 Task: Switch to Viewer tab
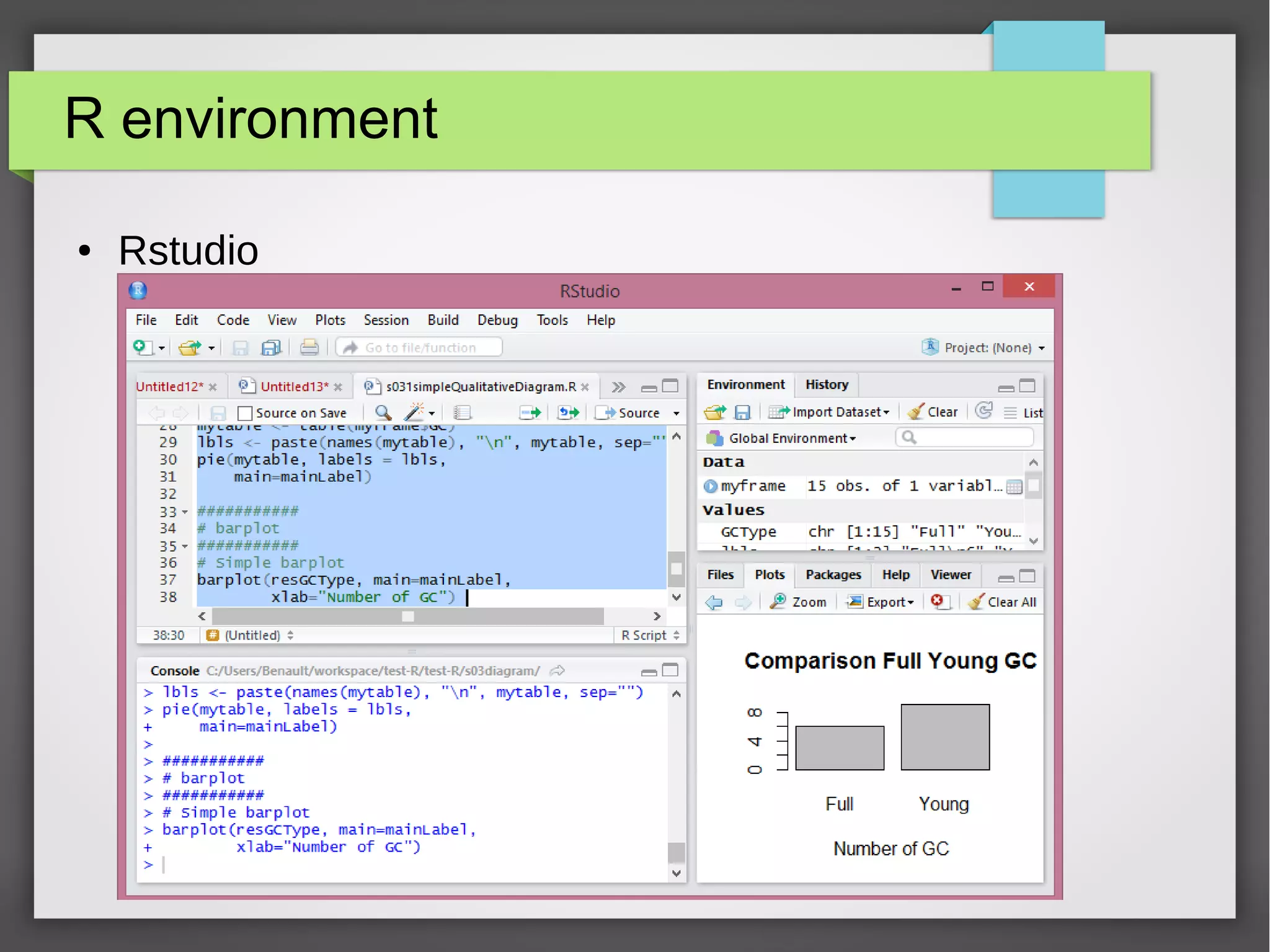(x=951, y=575)
